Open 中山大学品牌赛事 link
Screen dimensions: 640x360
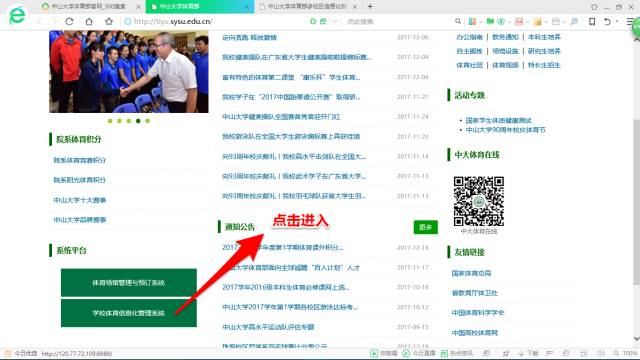80,220
